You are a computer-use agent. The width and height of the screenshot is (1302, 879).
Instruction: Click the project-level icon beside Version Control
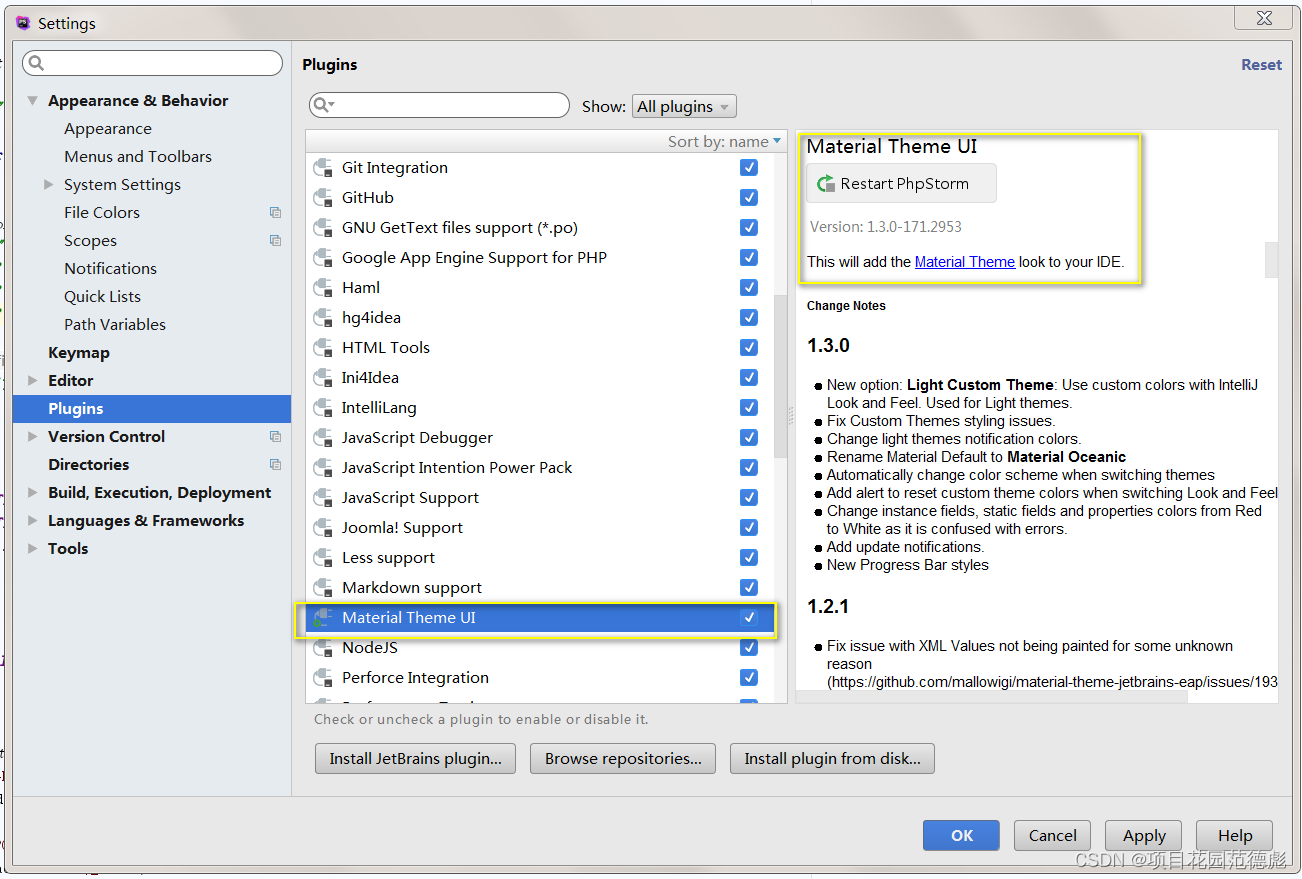pyautogui.click(x=275, y=437)
